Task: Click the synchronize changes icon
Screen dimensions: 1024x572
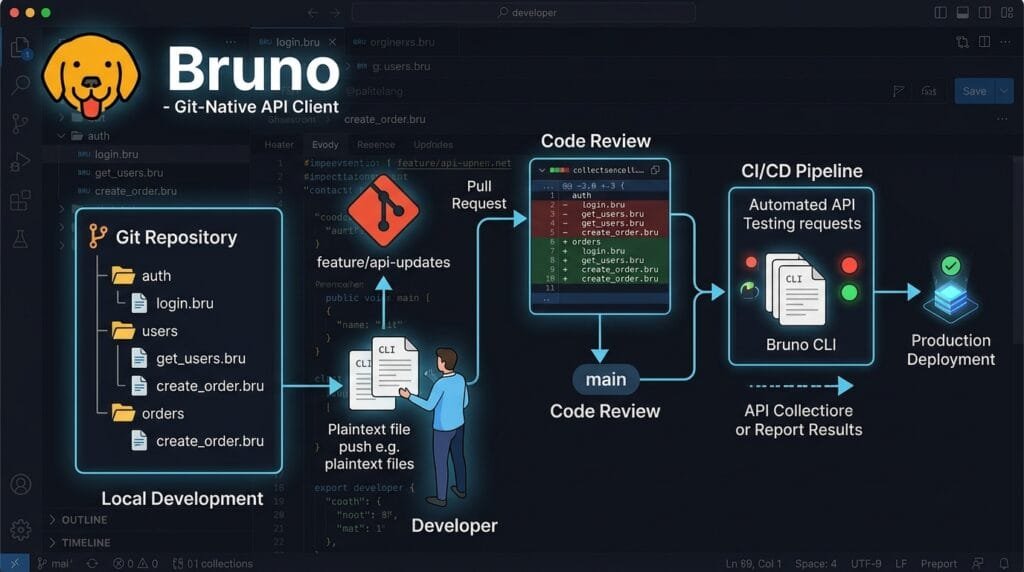Action: point(92,563)
